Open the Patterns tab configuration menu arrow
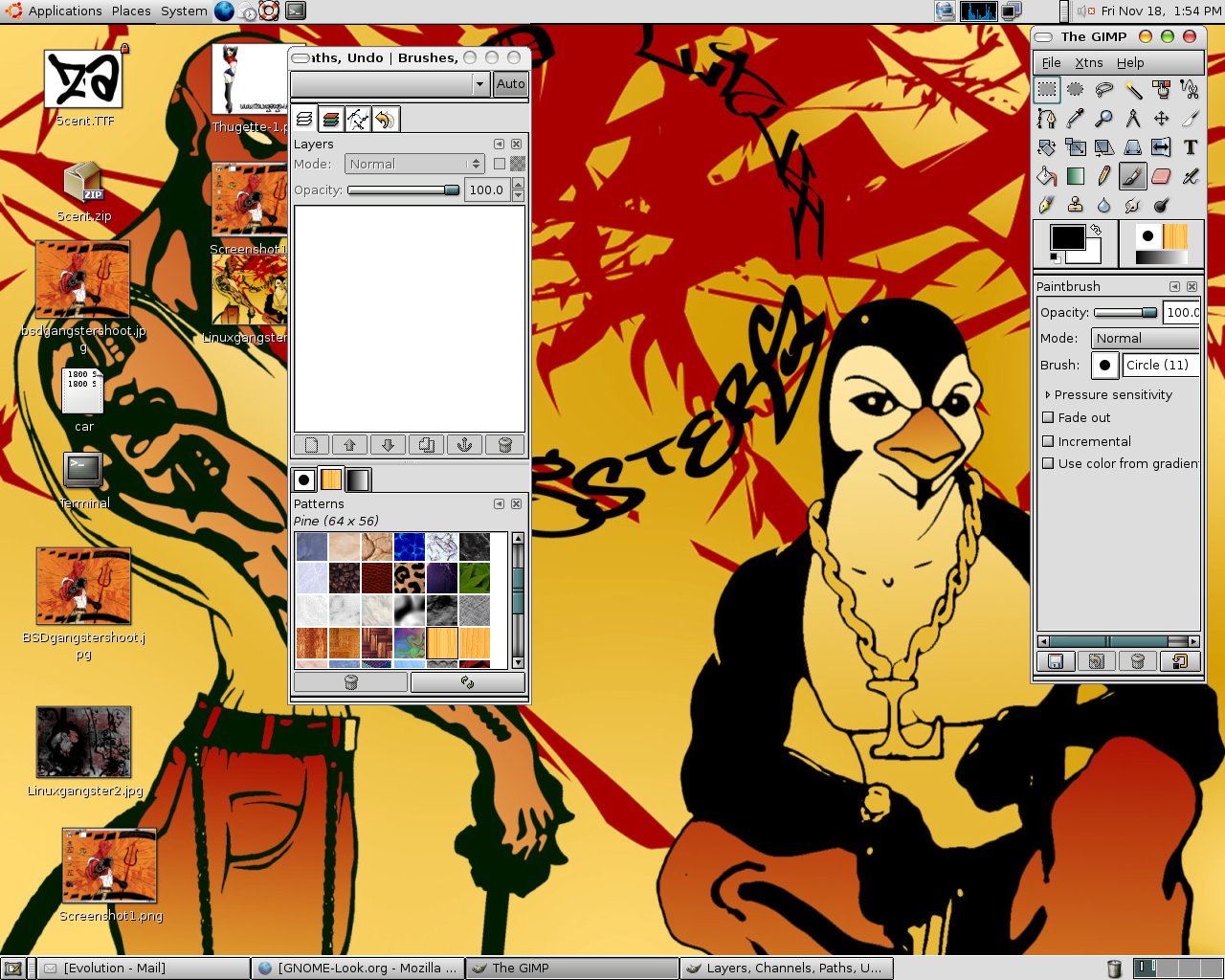The height and width of the screenshot is (980, 1225). pos(499,503)
